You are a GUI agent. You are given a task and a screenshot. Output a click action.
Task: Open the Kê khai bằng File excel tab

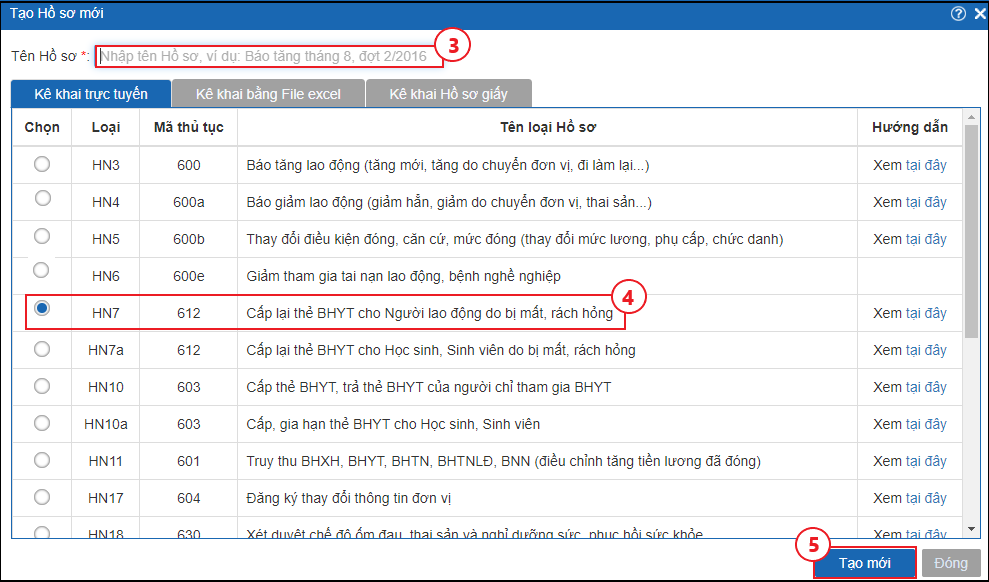[268, 94]
